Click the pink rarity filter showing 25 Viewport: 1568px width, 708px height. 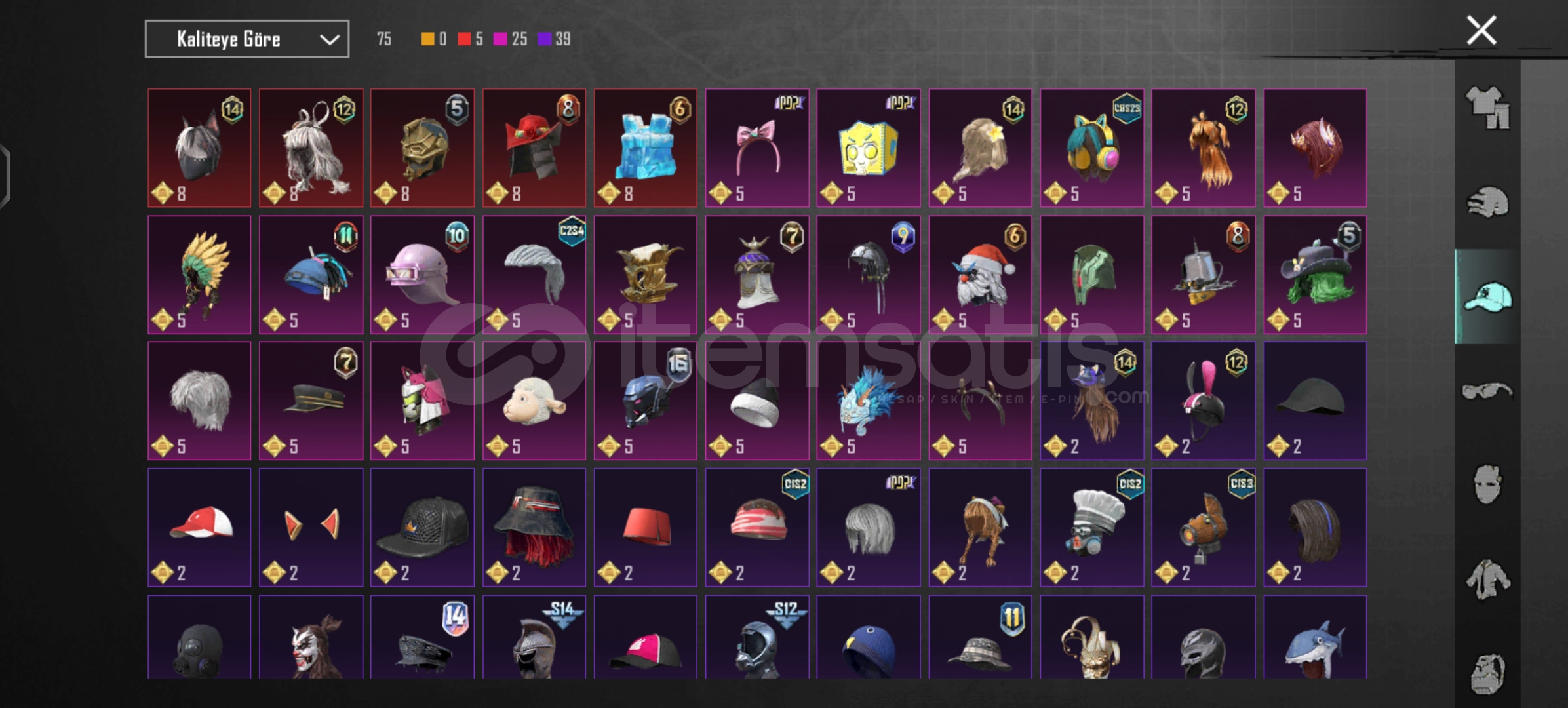tap(510, 39)
